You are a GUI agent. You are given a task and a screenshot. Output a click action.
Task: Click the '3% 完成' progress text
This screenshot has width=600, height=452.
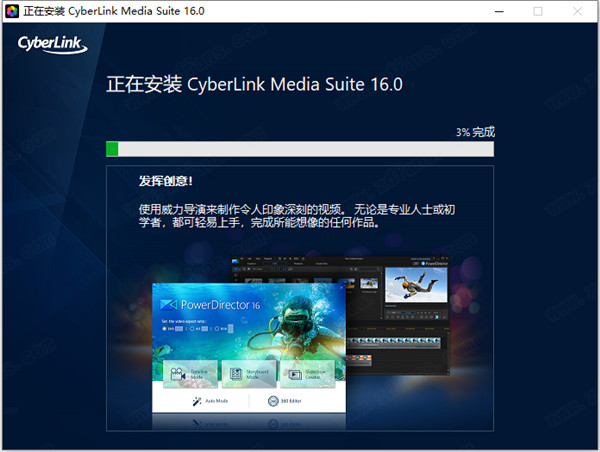[475, 132]
